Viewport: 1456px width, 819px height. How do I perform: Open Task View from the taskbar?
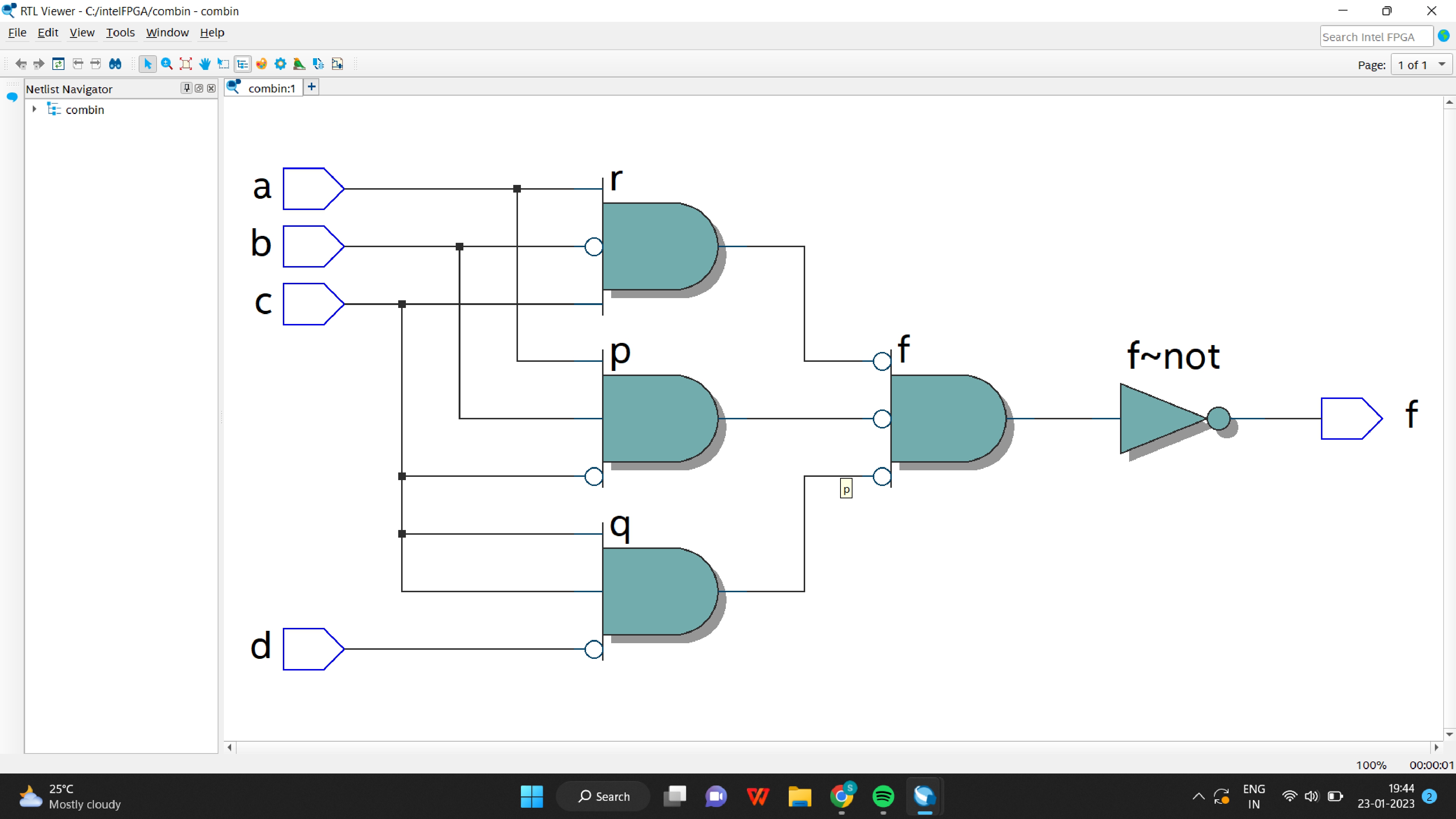[x=675, y=796]
